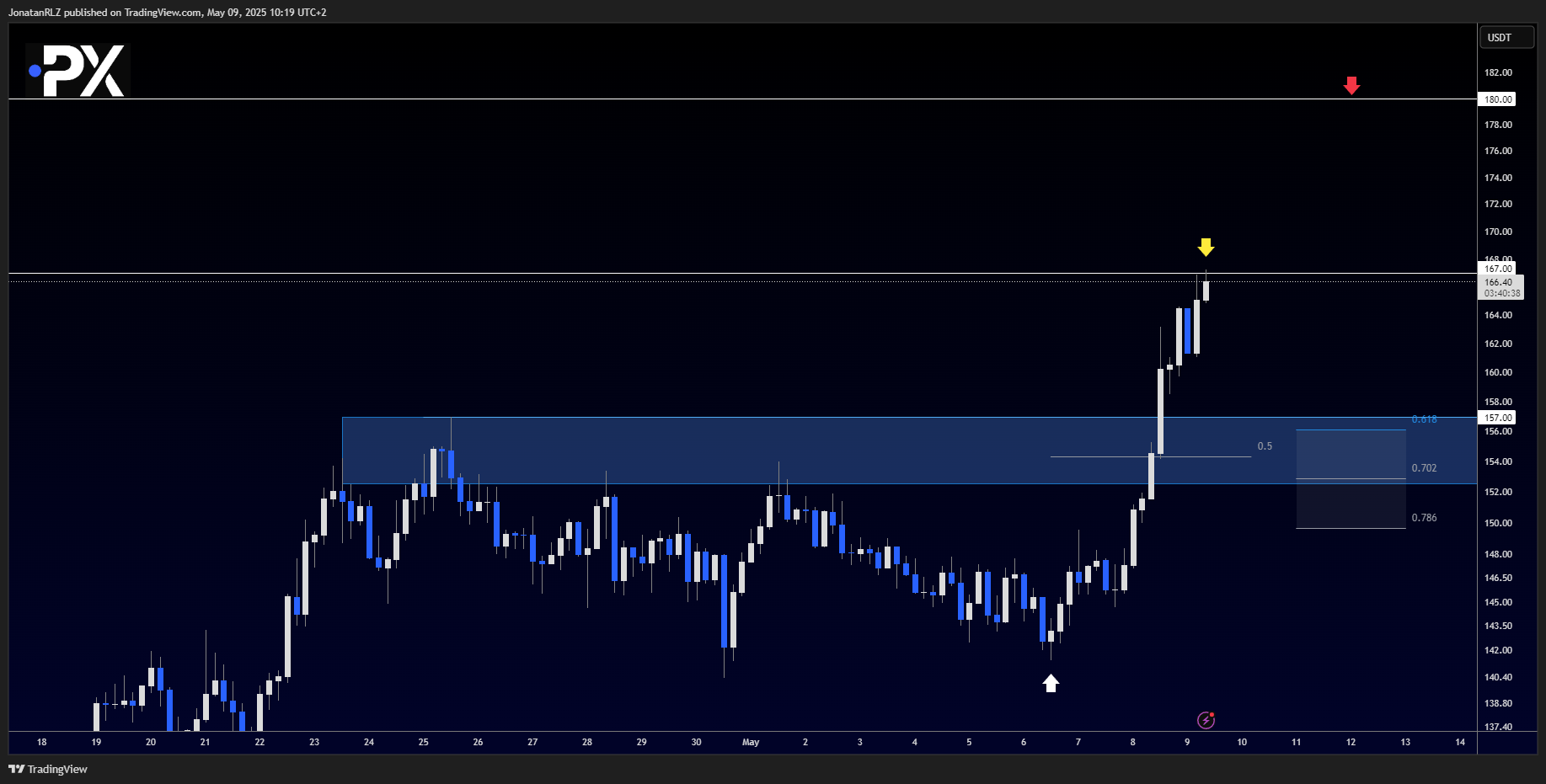1546x784 pixels.
Task: Click the 14 date on time axis
Action: [x=1460, y=742]
